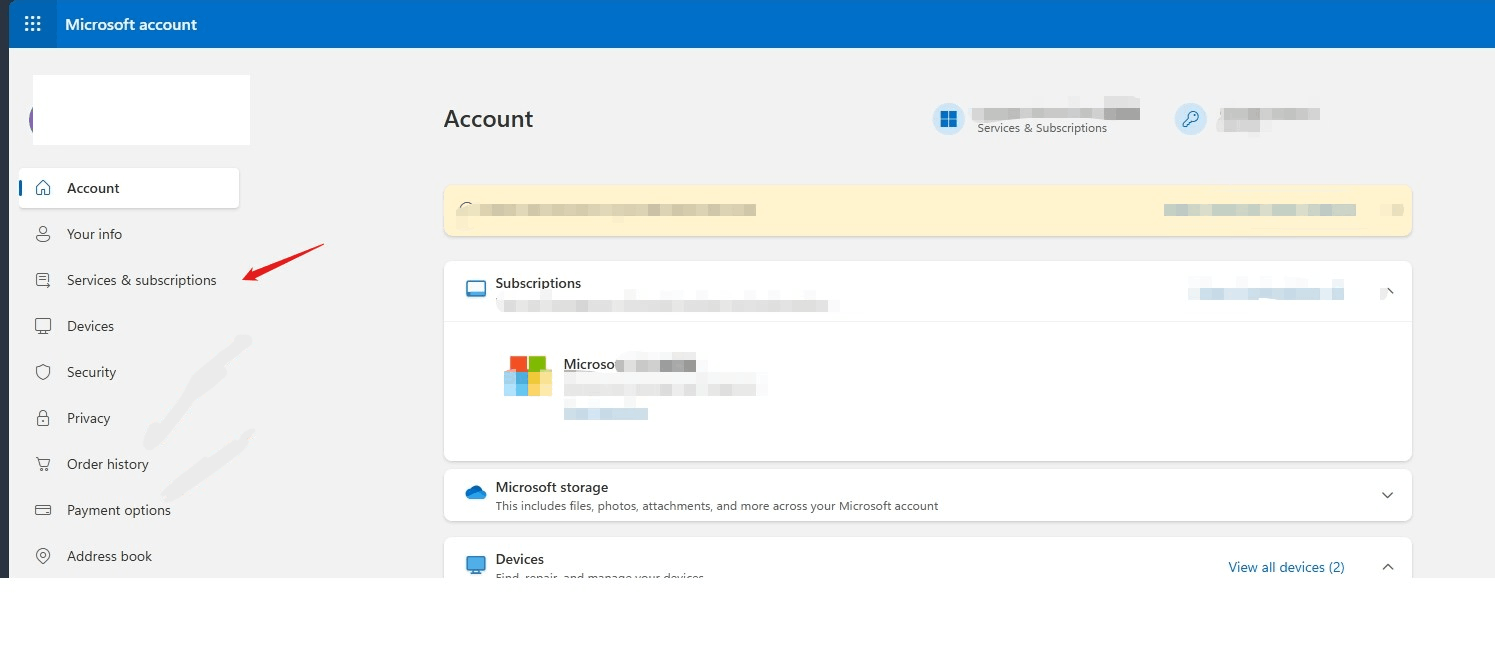Open the Microsoft subscription name link
1495x648 pixels.
[x=630, y=364]
